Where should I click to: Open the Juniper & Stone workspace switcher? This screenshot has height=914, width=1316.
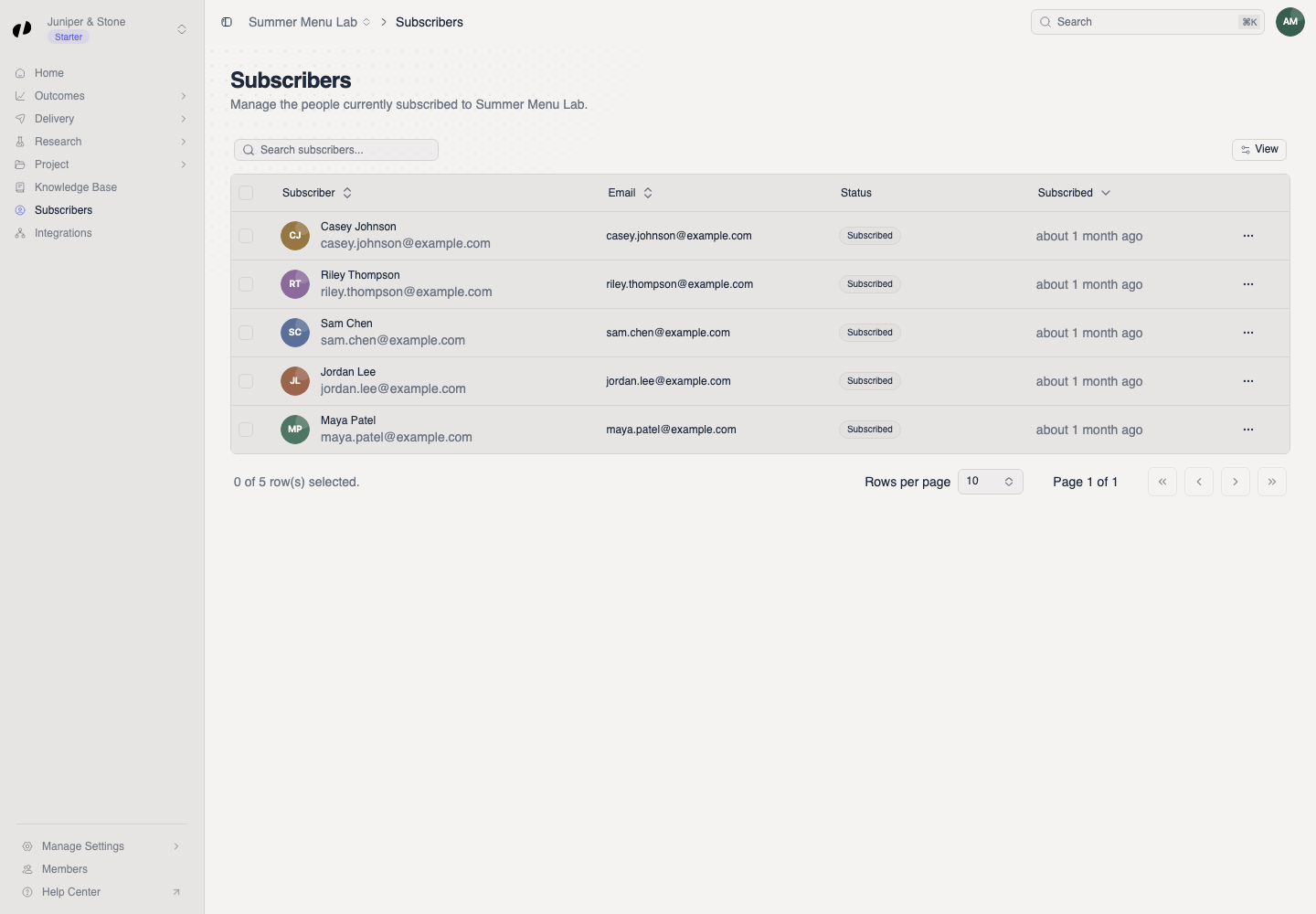tap(101, 29)
